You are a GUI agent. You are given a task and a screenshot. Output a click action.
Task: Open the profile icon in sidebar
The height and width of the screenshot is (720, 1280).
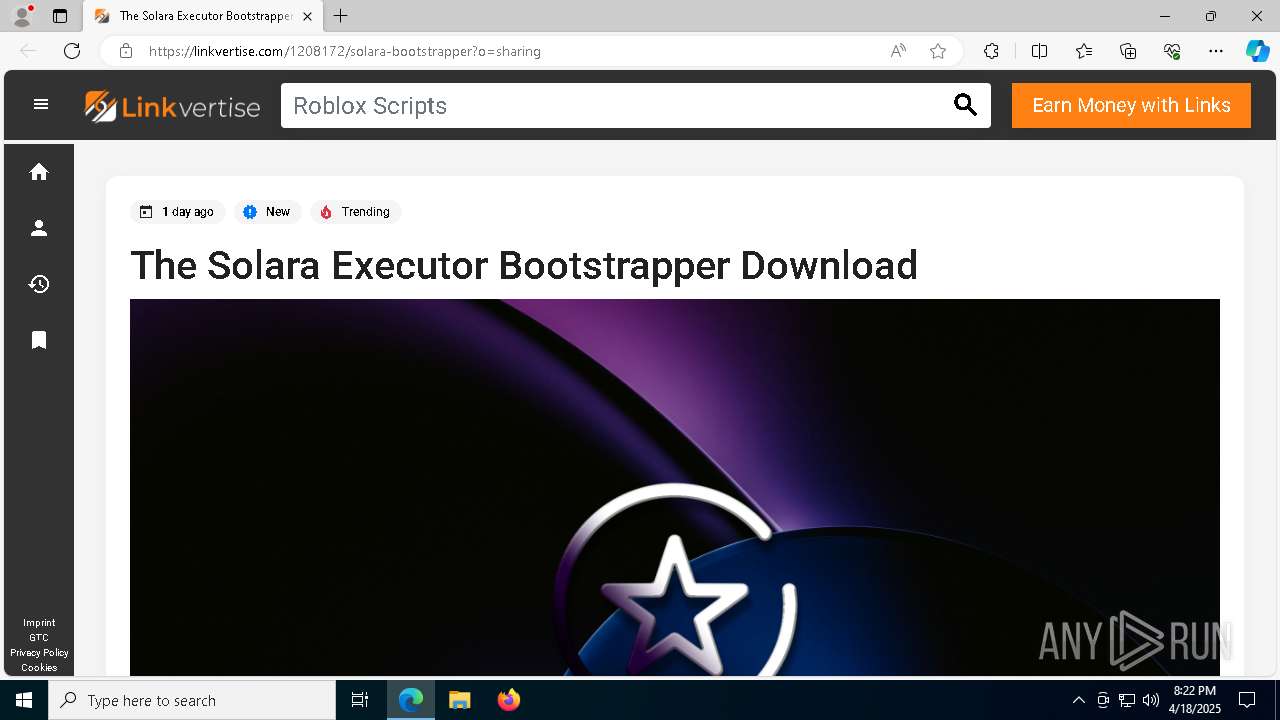point(39,228)
